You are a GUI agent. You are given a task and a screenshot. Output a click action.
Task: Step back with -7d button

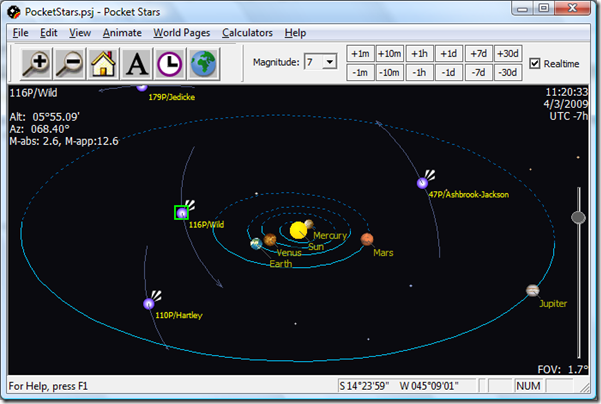(x=479, y=72)
